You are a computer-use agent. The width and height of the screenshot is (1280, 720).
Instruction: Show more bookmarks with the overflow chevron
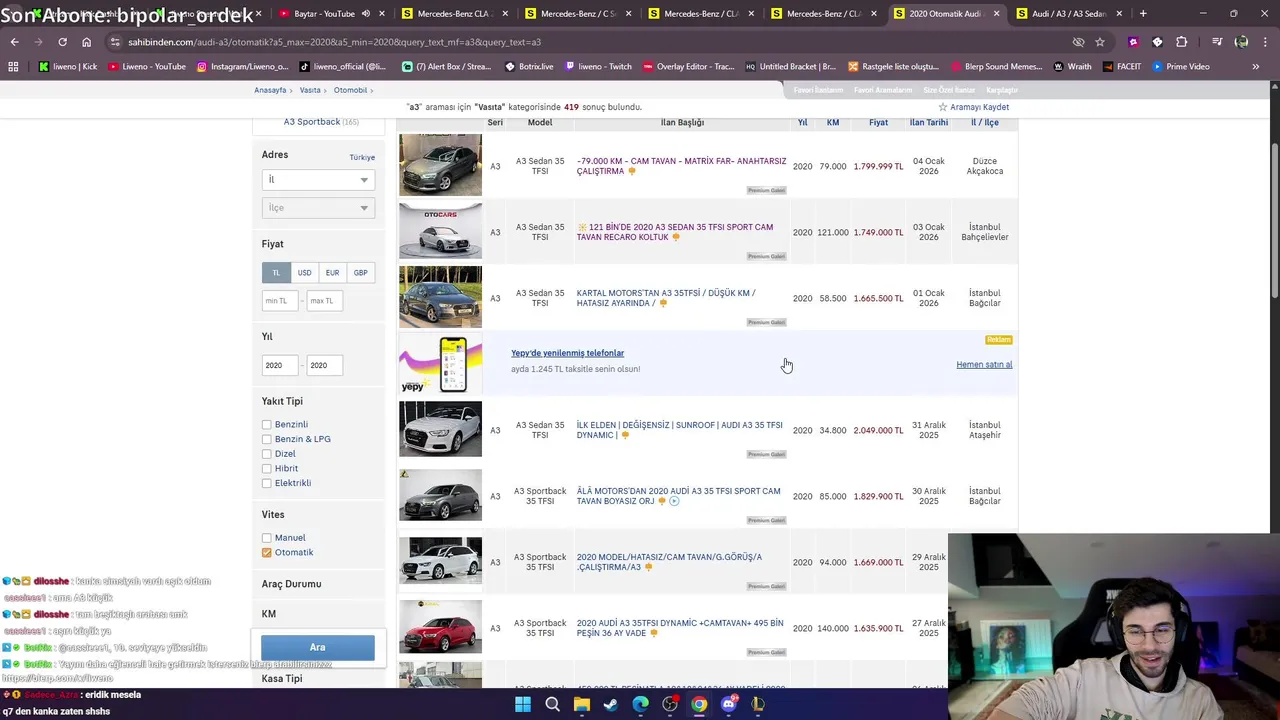pyautogui.click(x=1255, y=66)
